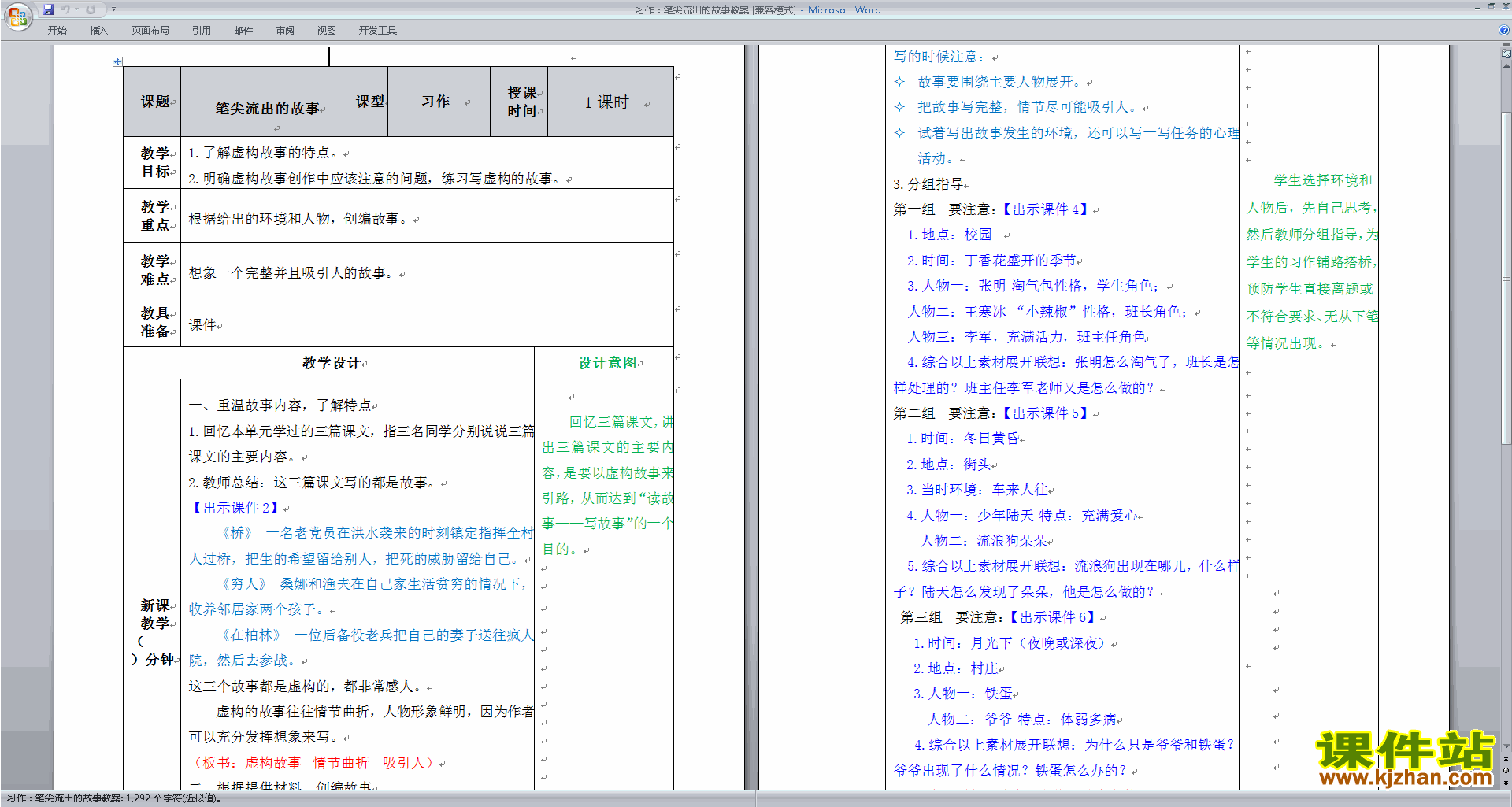Open the 视图 ribbon tab
Viewport: 1512px width, 807px height.
tap(326, 31)
